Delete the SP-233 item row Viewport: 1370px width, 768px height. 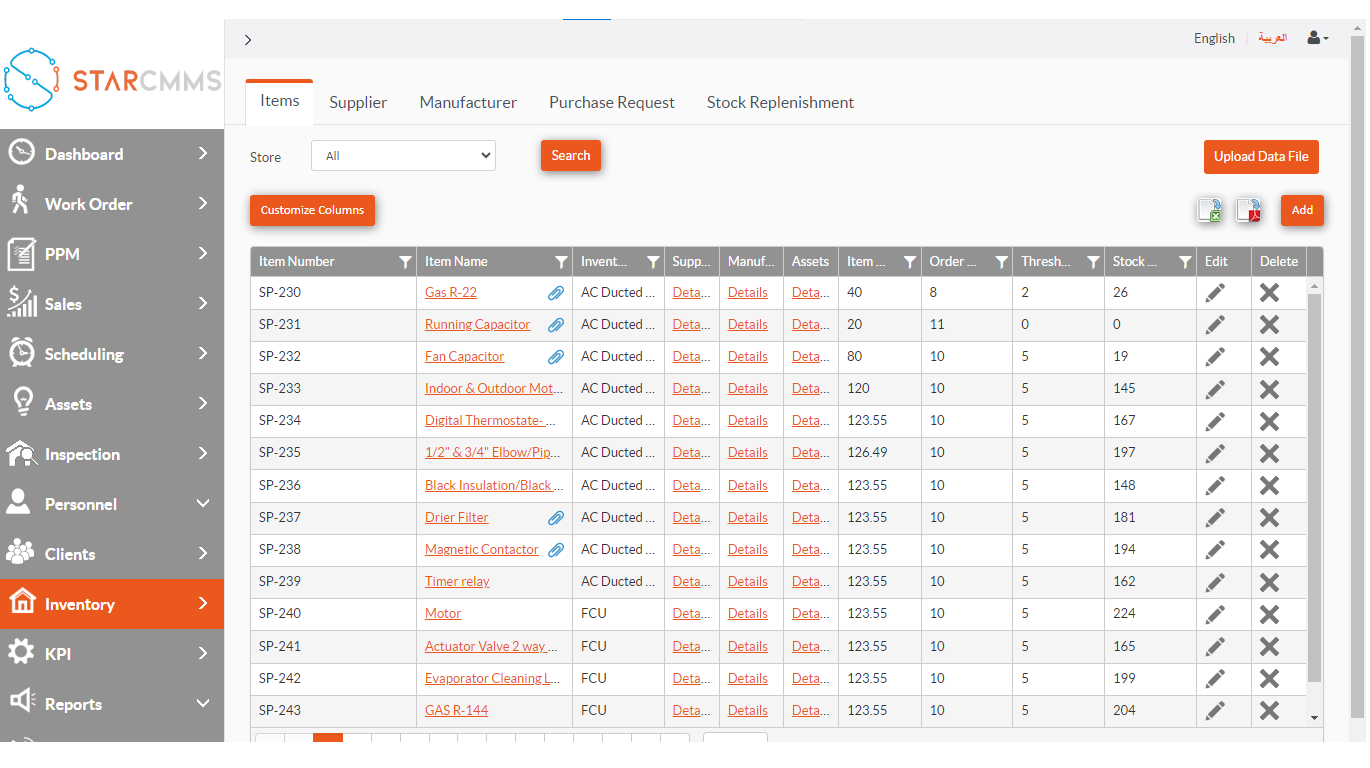[x=1269, y=389]
